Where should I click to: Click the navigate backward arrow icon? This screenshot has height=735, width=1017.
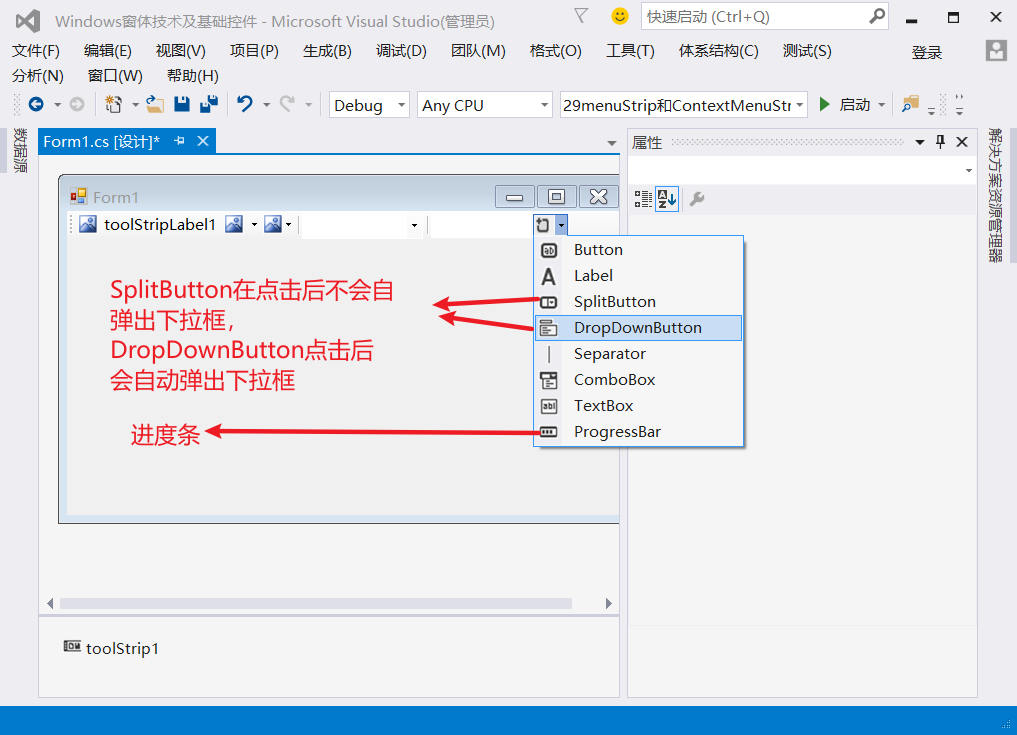click(36, 104)
